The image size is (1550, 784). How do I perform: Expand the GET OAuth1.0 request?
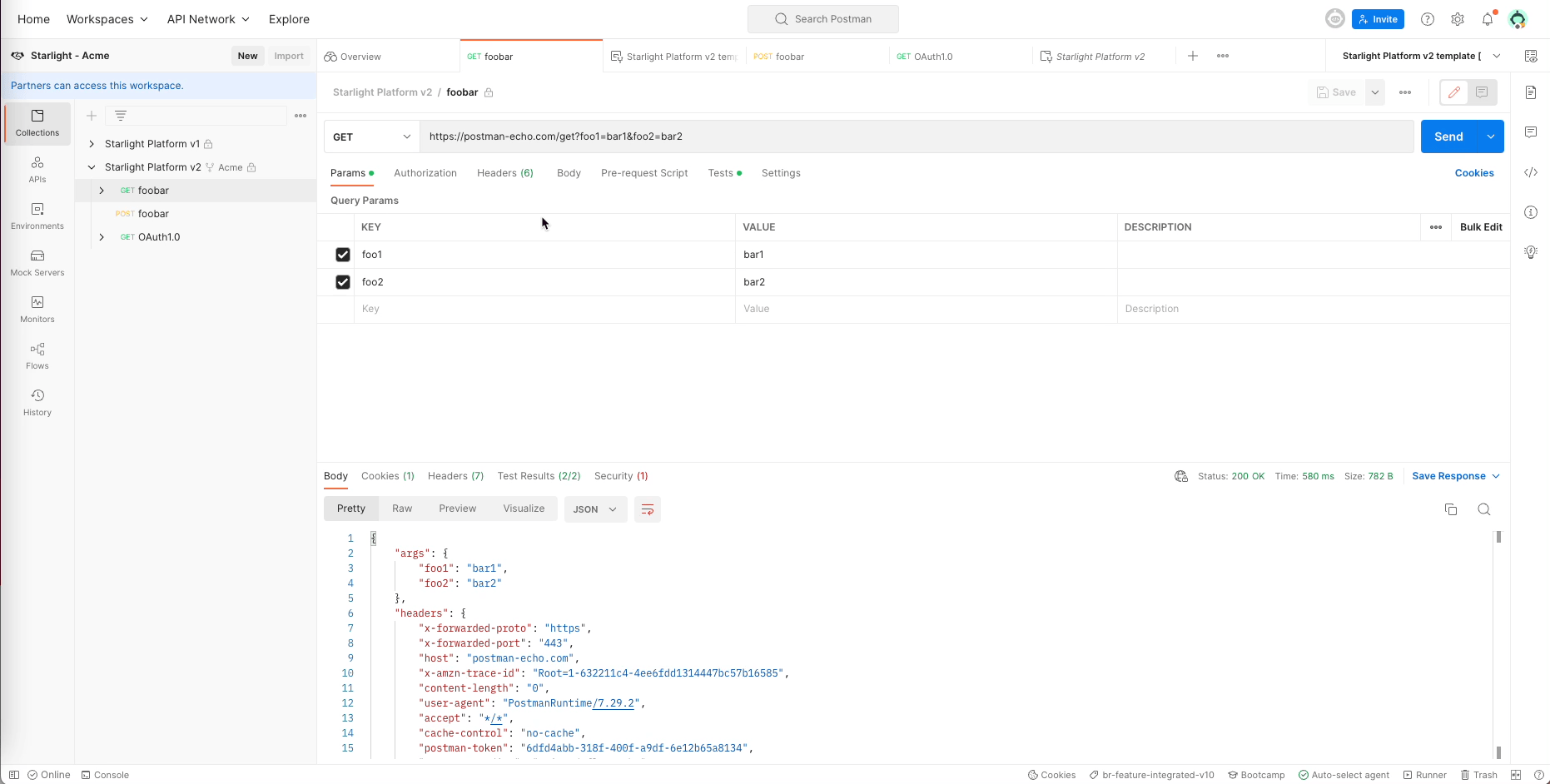102,237
